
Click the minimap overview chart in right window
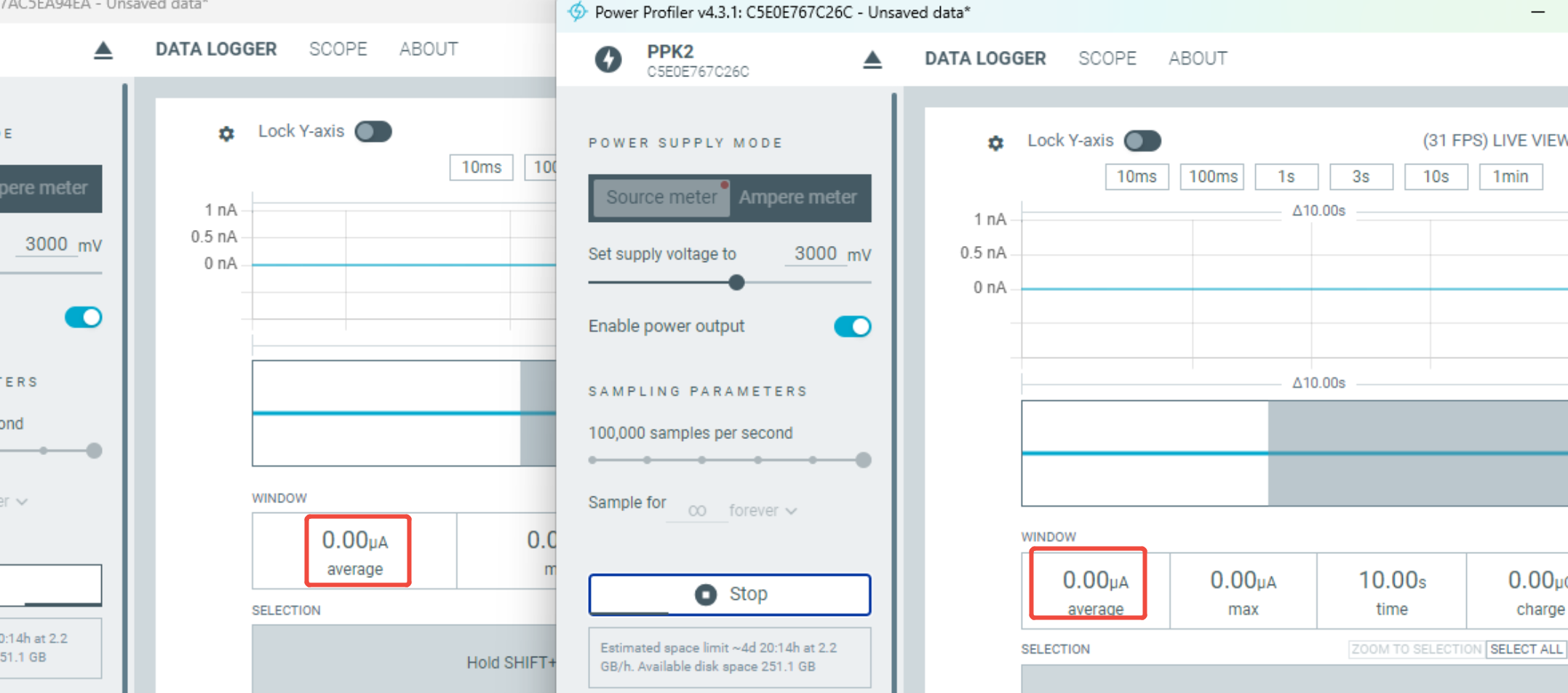tap(1294, 454)
